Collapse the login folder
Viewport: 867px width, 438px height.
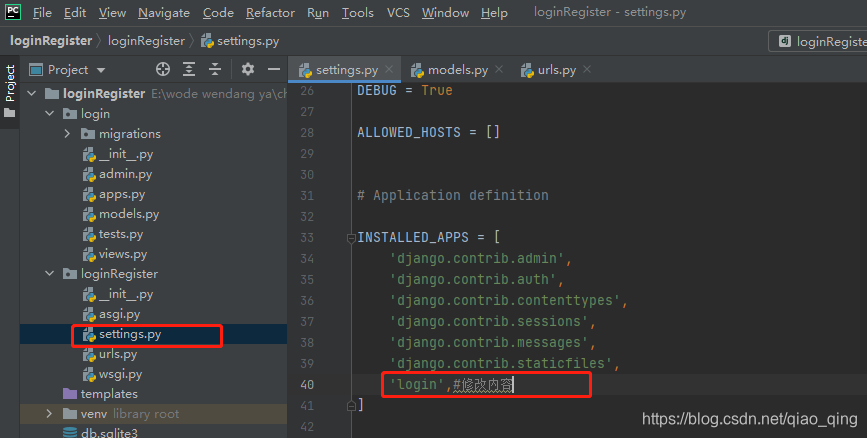pos(50,114)
